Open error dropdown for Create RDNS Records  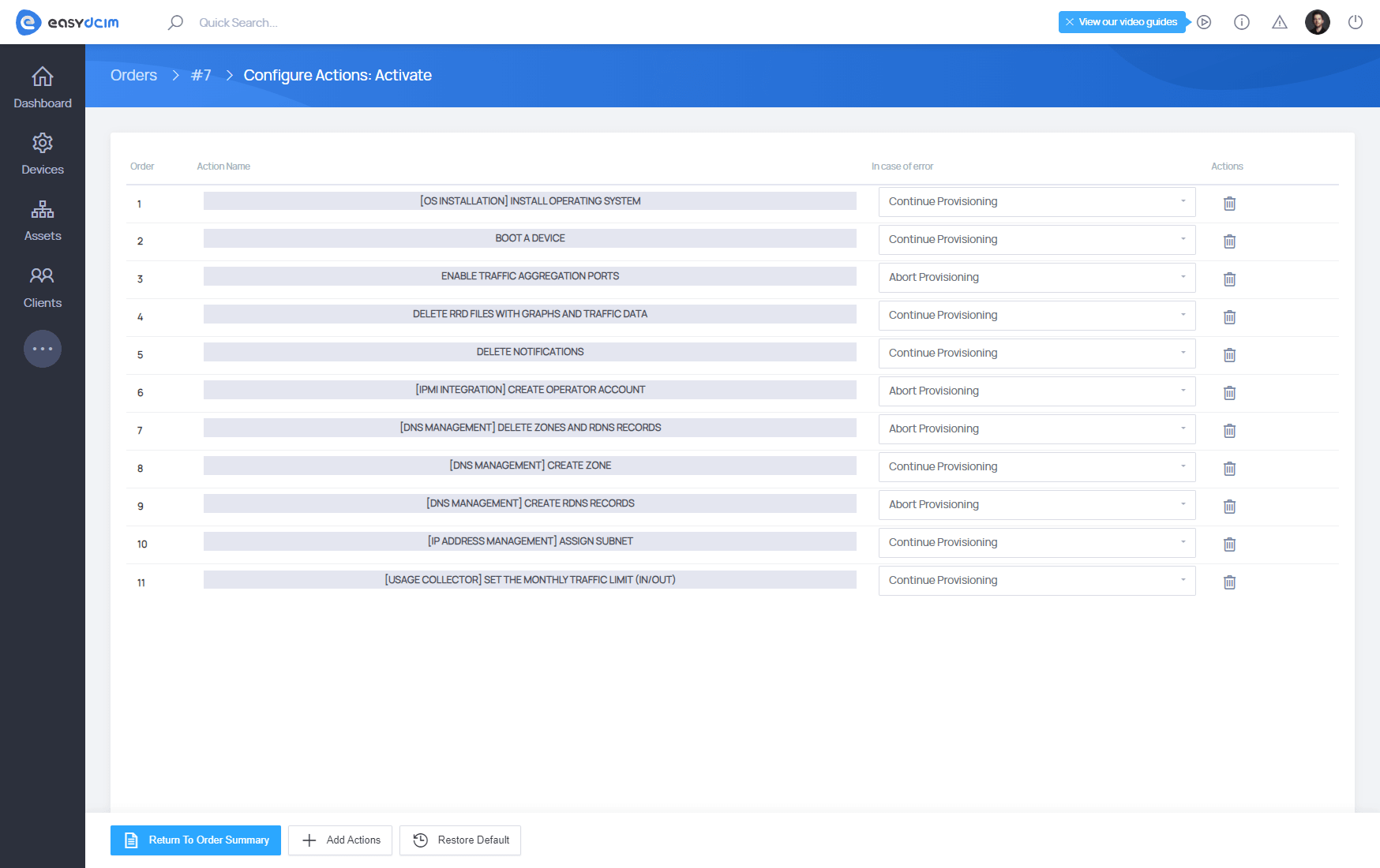tap(1036, 505)
